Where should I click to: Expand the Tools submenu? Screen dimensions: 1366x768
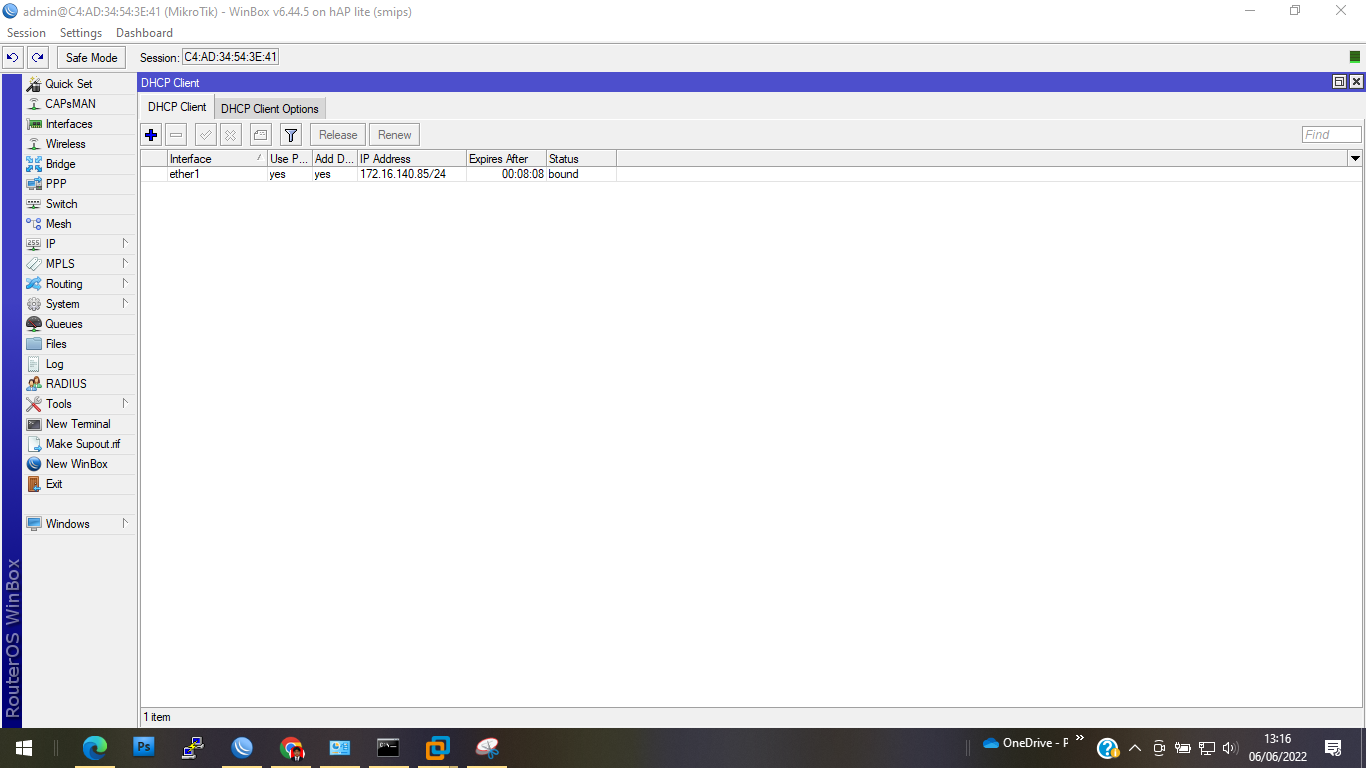79,404
